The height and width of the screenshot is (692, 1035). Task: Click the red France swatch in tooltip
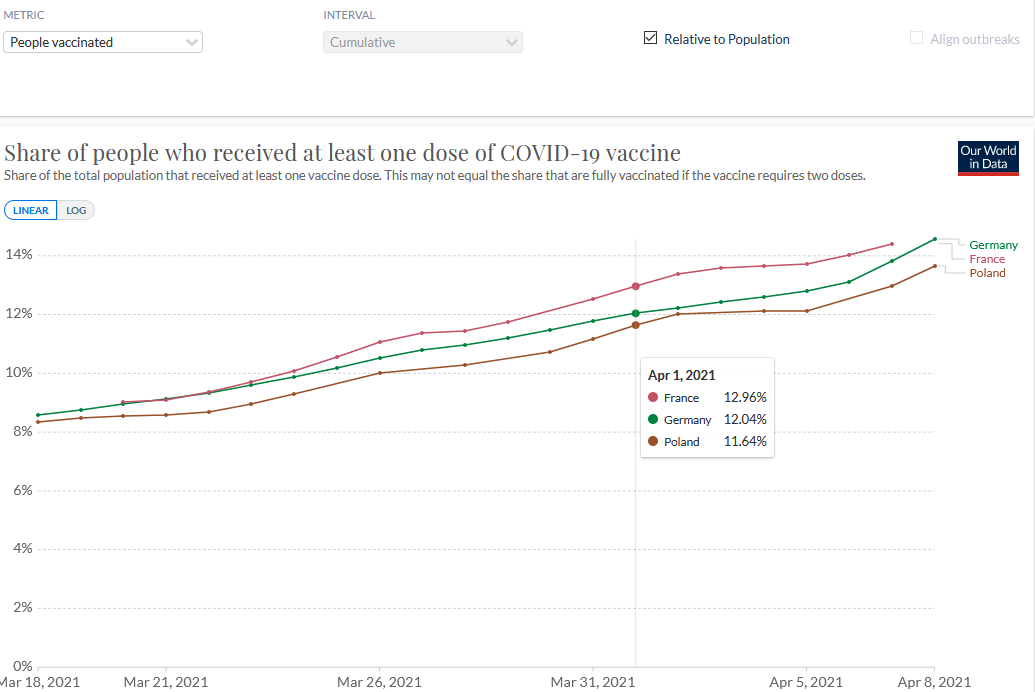click(653, 398)
